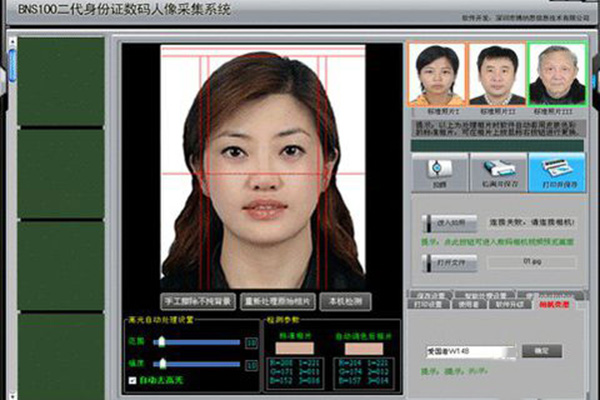Click the camera capture icon button

[436, 172]
